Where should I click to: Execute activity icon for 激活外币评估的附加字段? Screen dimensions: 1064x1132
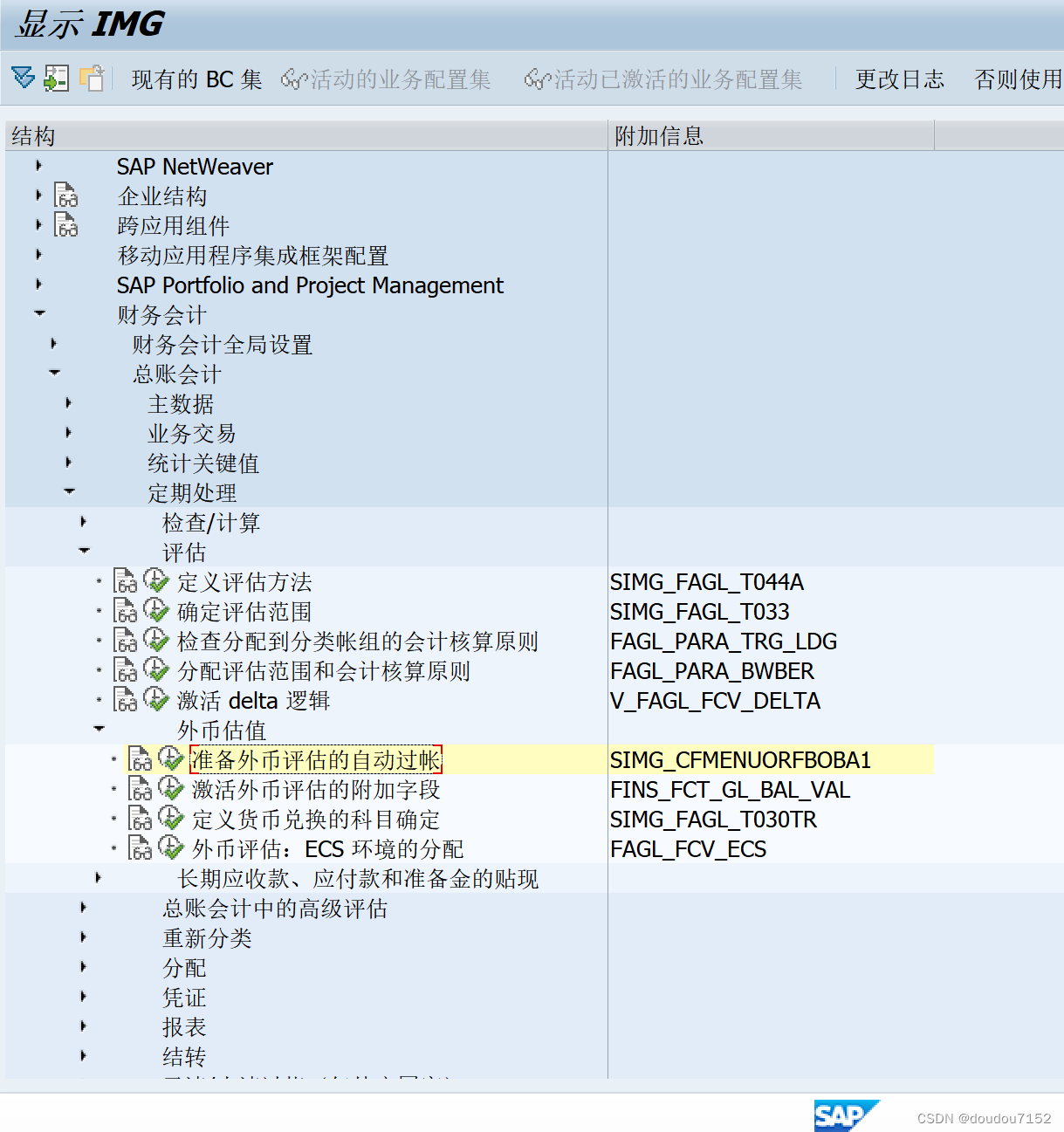[x=170, y=788]
